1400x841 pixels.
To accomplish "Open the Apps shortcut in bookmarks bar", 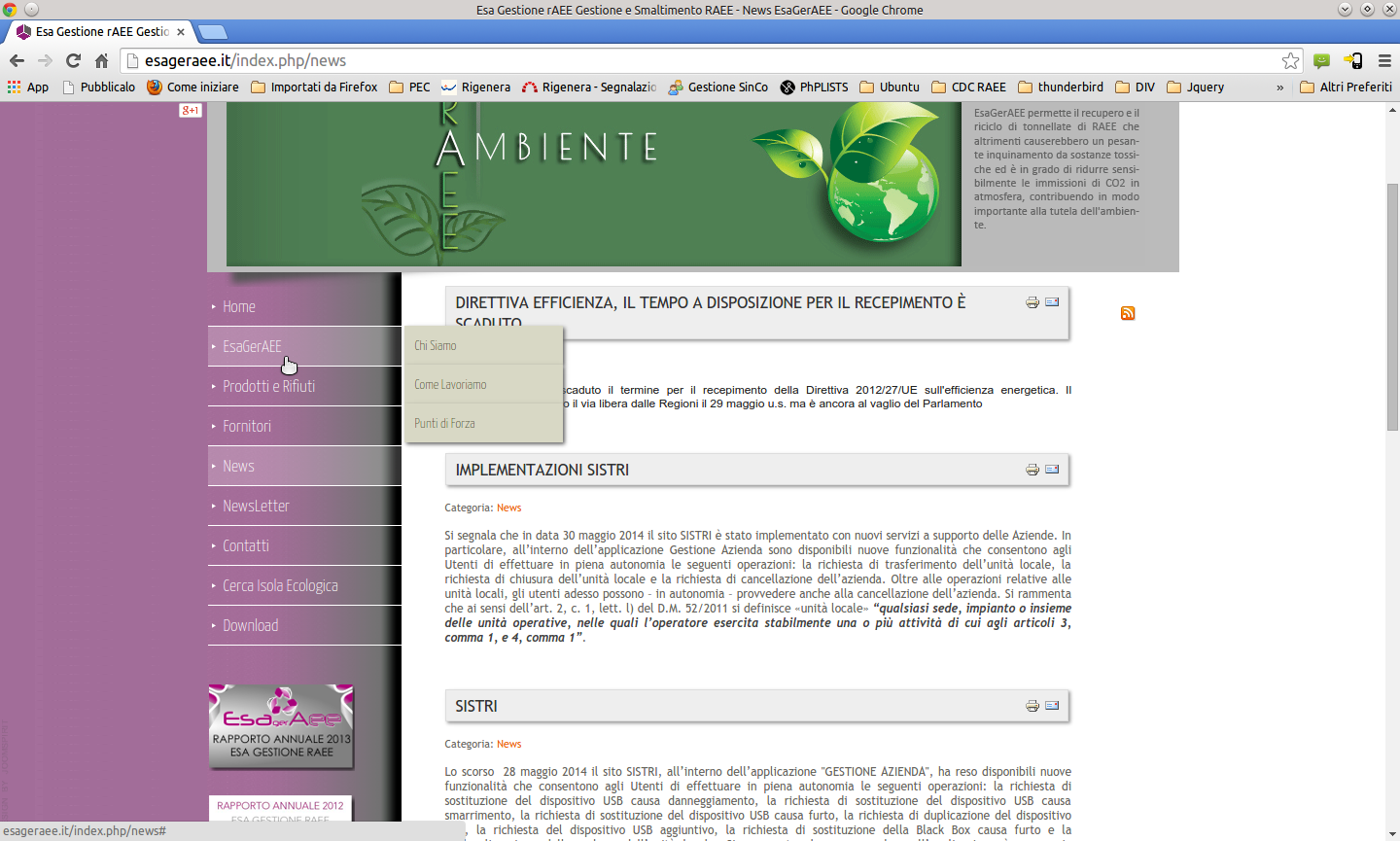I will 28,87.
